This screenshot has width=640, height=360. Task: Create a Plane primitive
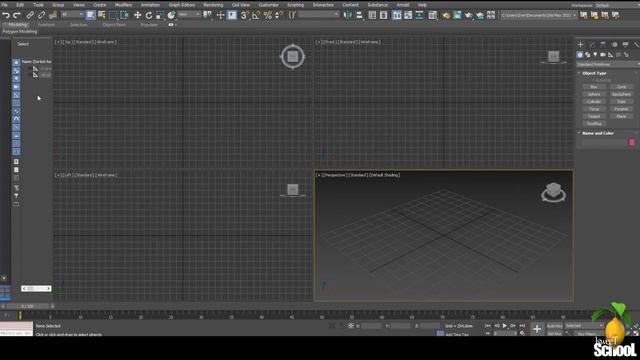(x=621, y=116)
